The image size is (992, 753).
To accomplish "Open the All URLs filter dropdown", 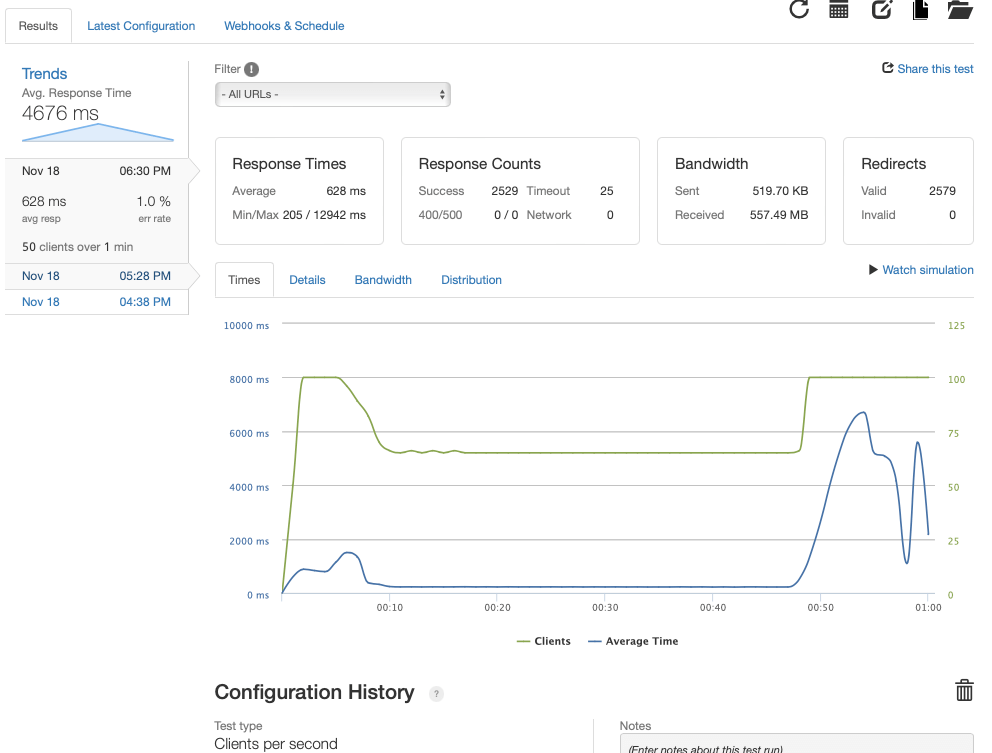I will 333,94.
